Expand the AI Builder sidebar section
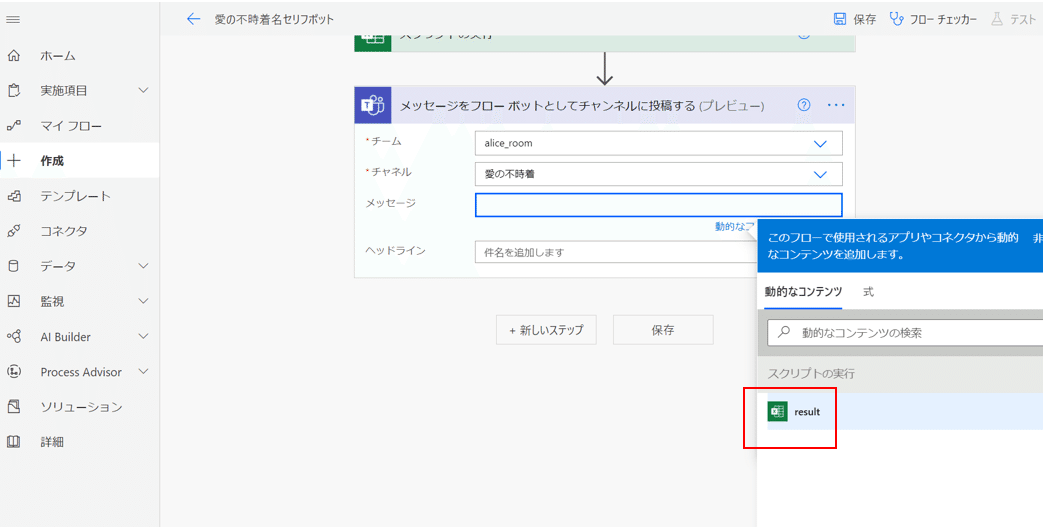The height and width of the screenshot is (527, 1043). point(143,337)
